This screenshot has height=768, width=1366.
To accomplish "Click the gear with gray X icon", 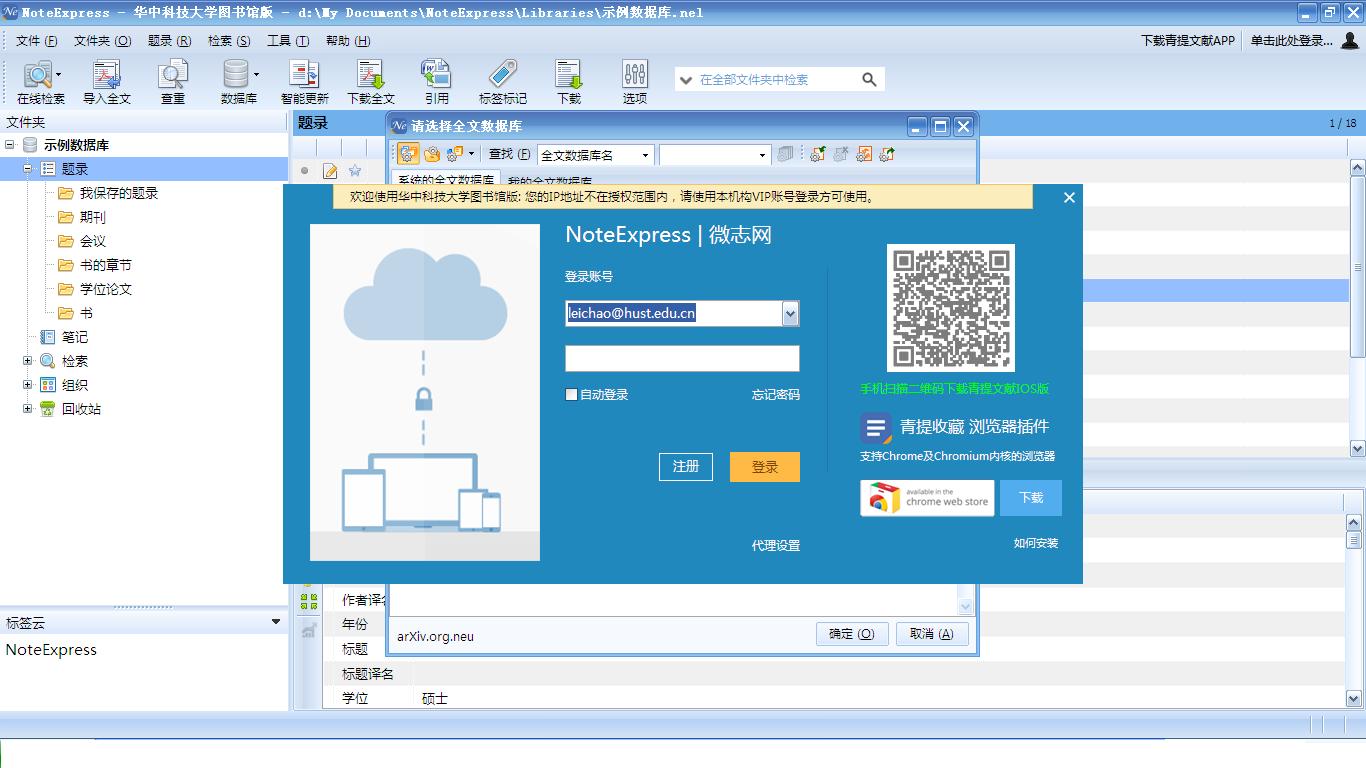I will 840,154.
